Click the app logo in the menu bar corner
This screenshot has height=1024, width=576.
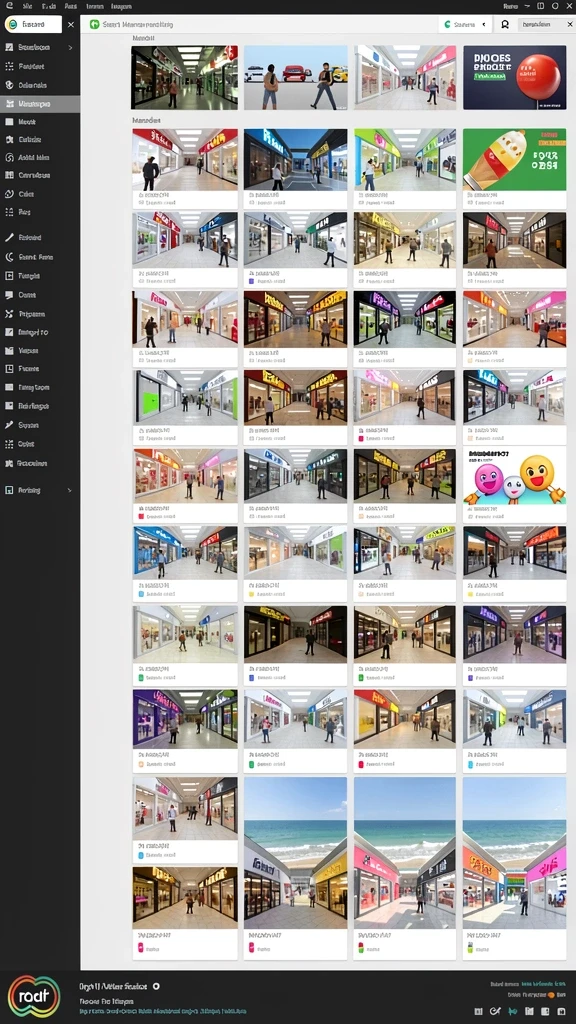coord(8,5)
